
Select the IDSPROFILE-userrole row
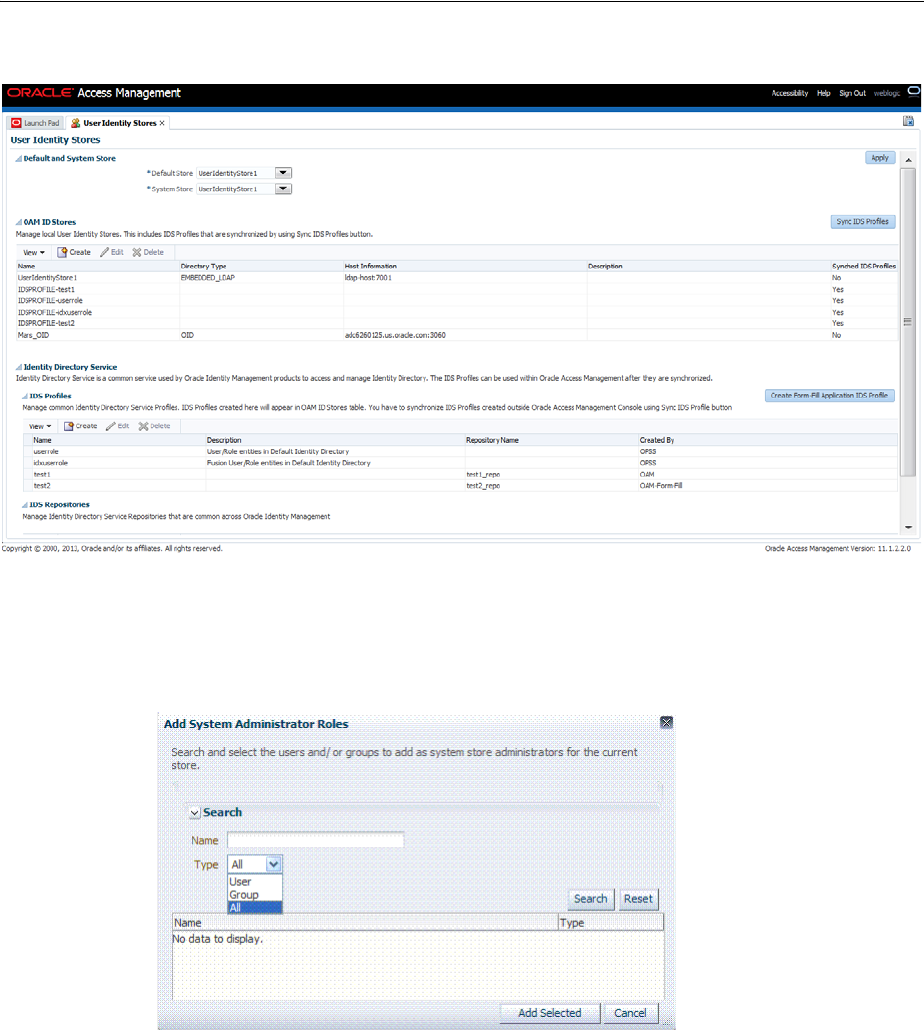[456, 301]
